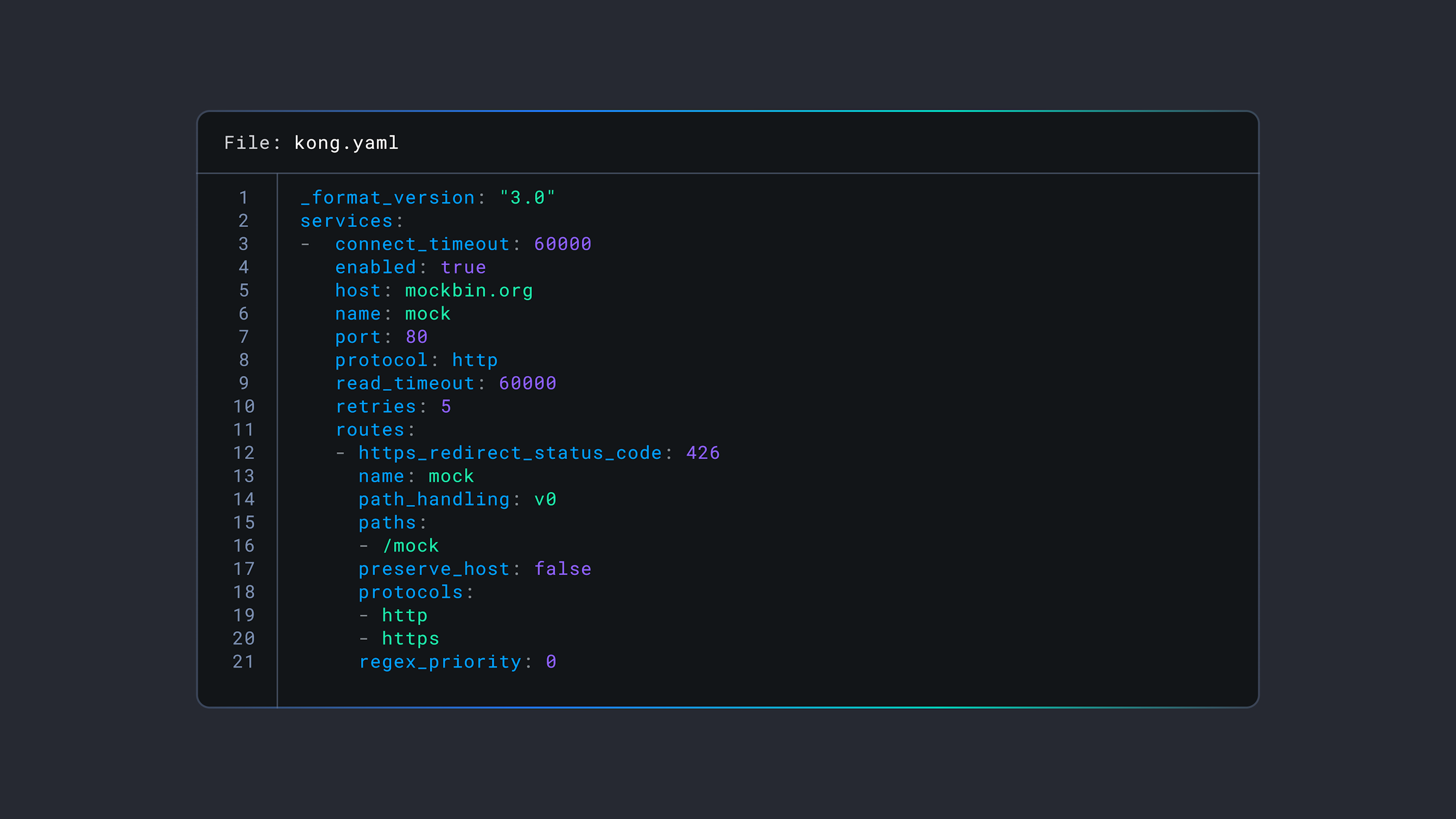This screenshot has height=819, width=1456.
Task: Click the https protocol list item
Action: coord(410,639)
